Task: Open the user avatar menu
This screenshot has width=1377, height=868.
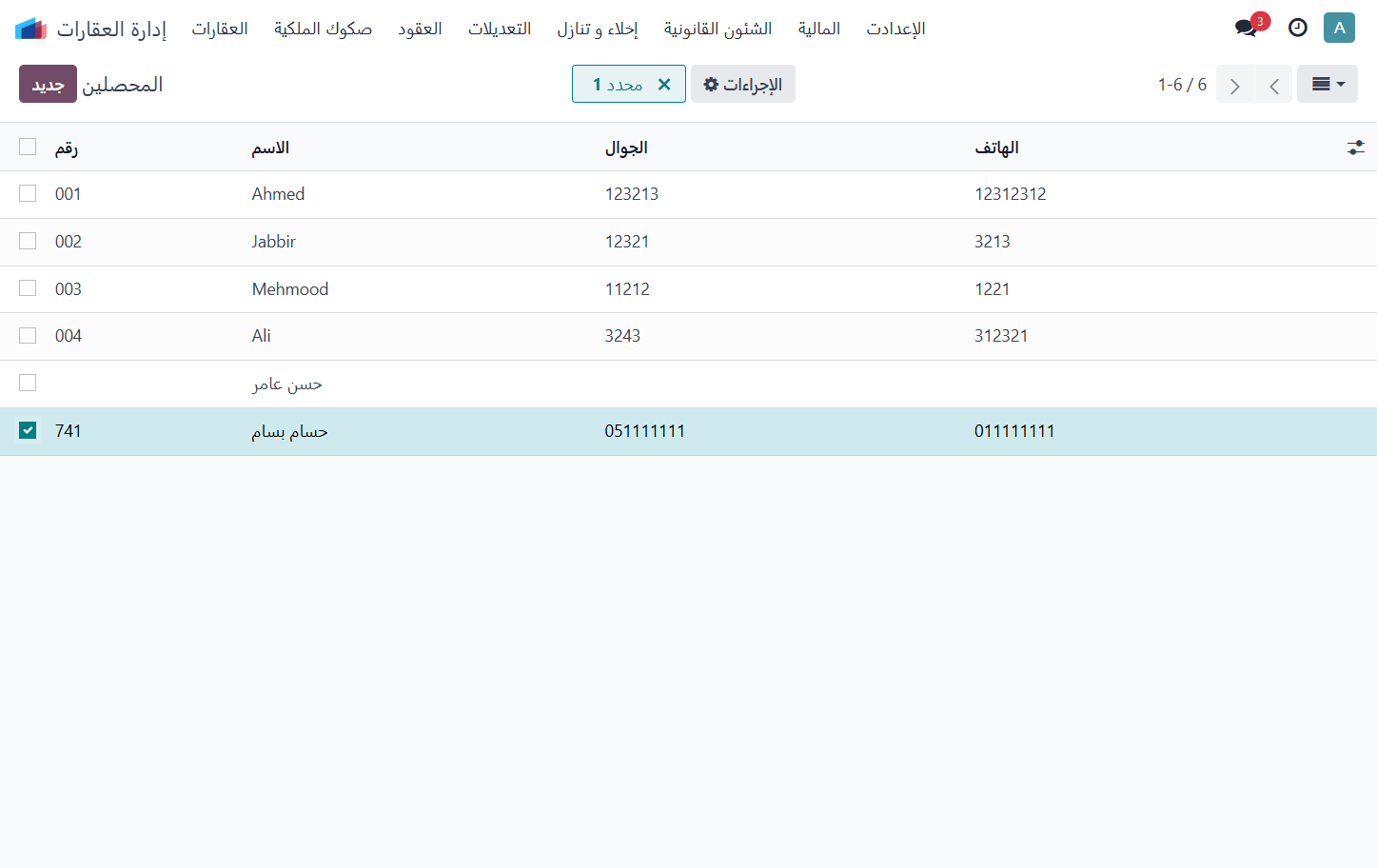Action: pos(1339,28)
